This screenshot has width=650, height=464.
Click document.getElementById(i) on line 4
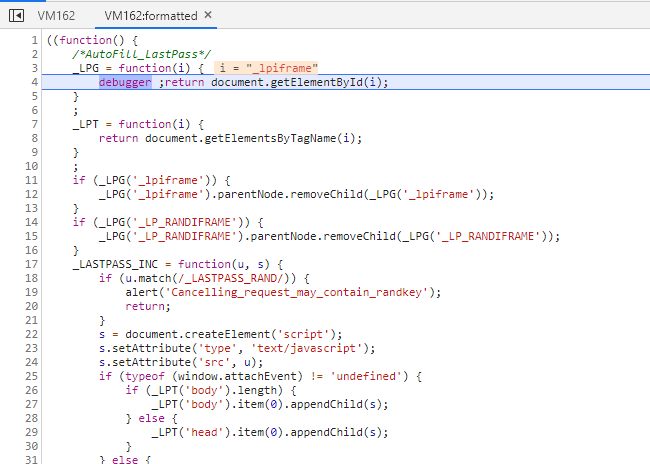(296, 82)
